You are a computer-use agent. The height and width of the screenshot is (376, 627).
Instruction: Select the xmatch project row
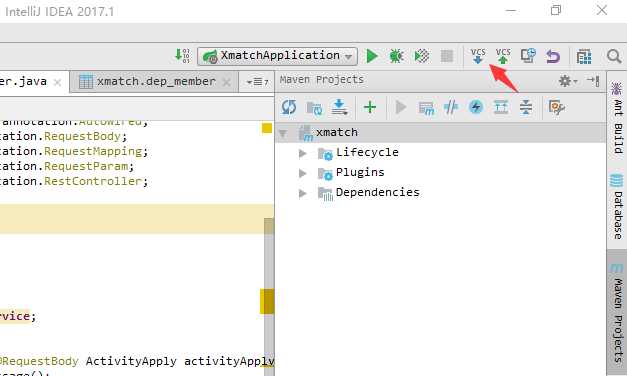tap(440, 132)
